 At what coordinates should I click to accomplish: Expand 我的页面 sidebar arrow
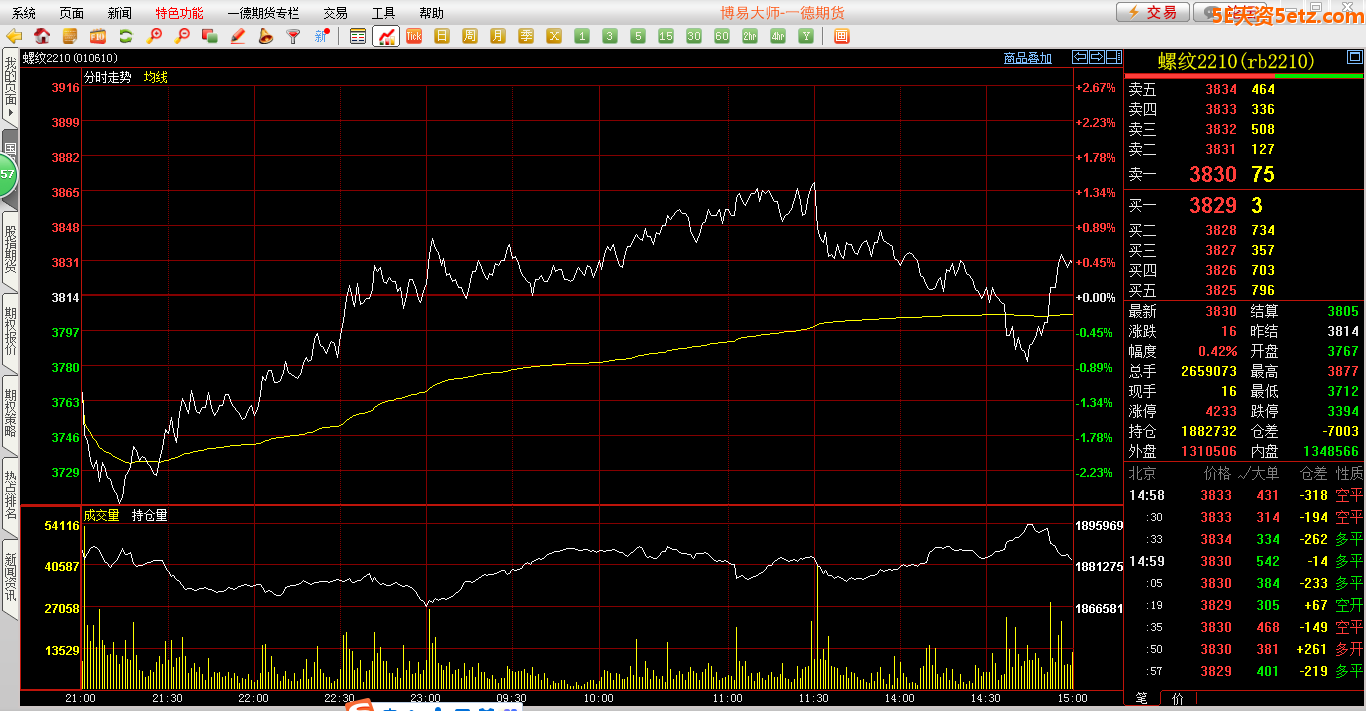pyautogui.click(x=10, y=114)
